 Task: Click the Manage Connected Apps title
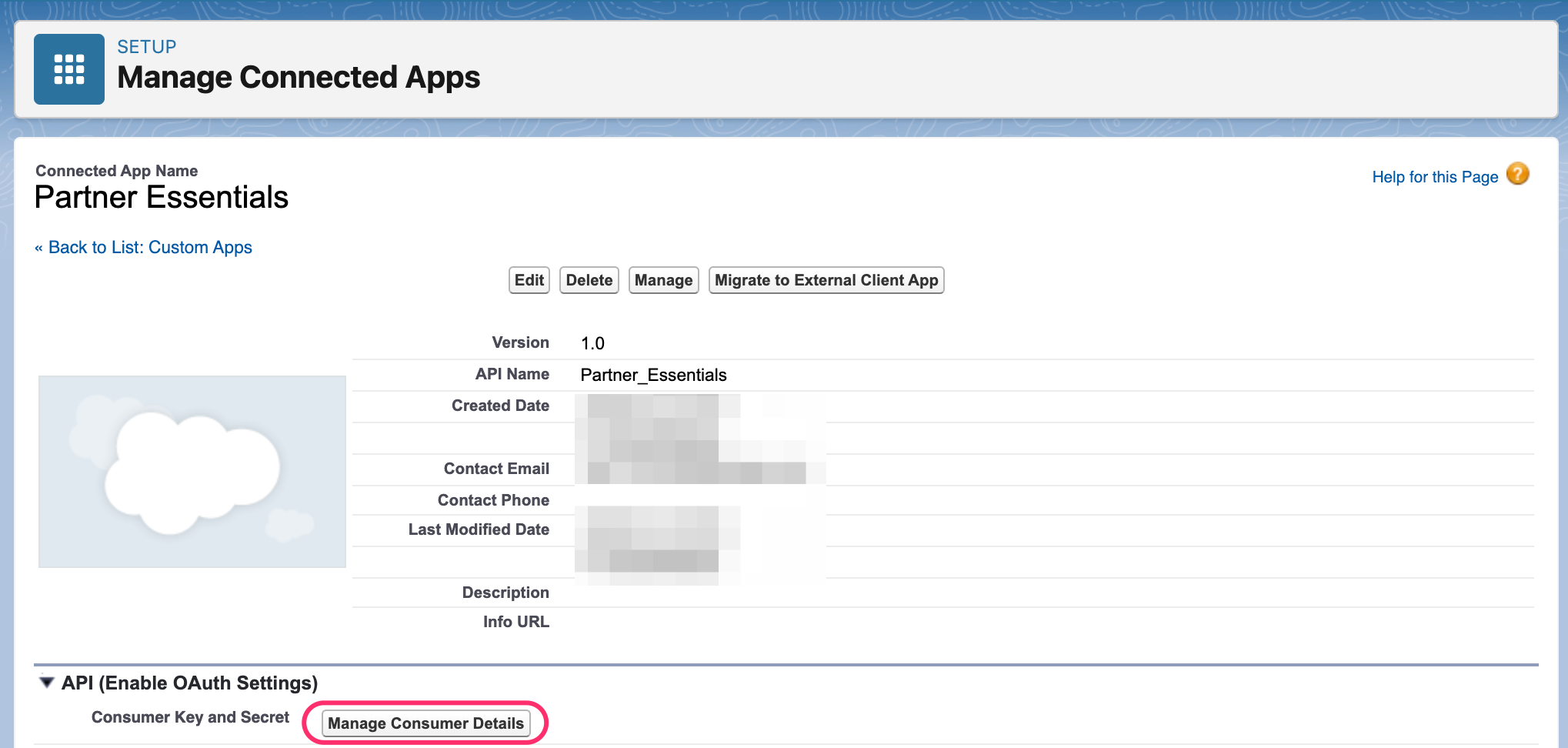click(x=299, y=78)
